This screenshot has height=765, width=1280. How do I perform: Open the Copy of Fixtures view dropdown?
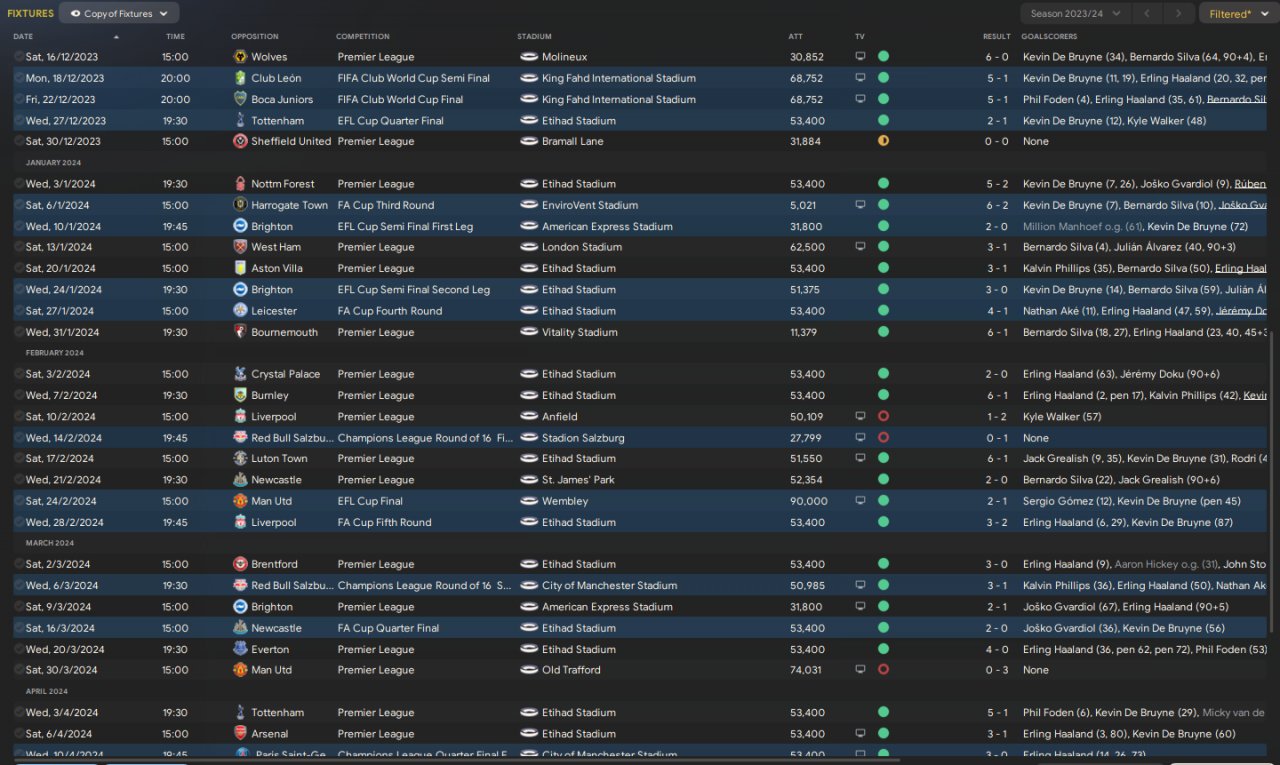[119, 13]
